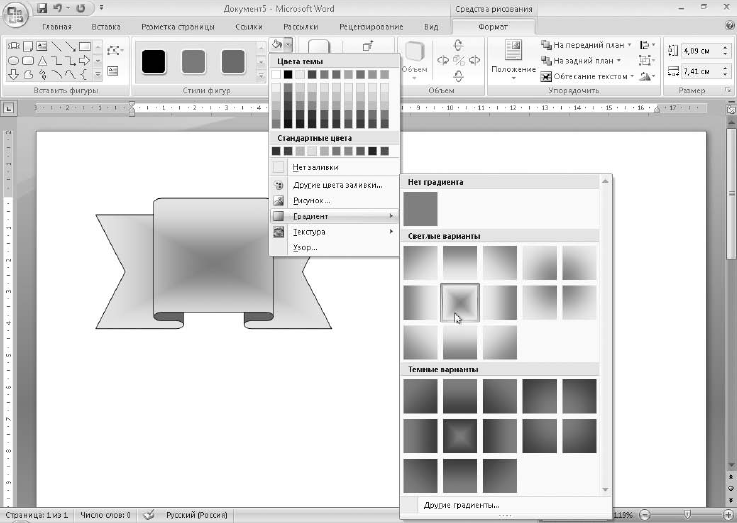Open the Office button menu
This screenshot has width=737, height=523.
tap(16, 15)
